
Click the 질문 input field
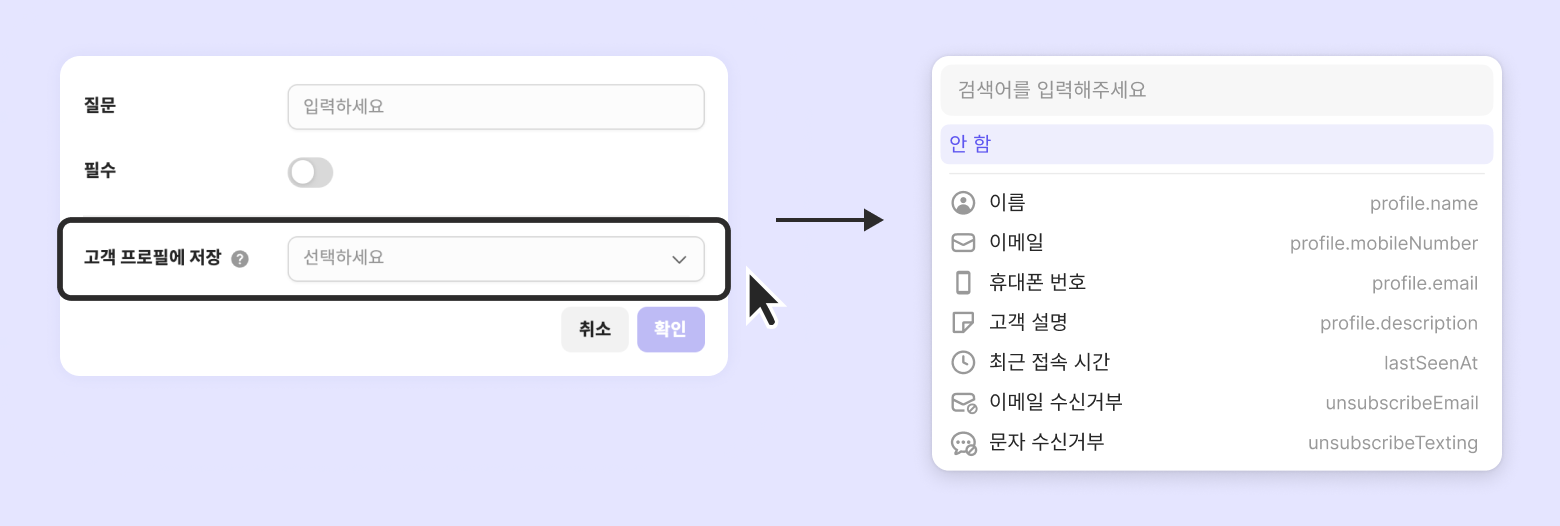pos(495,107)
